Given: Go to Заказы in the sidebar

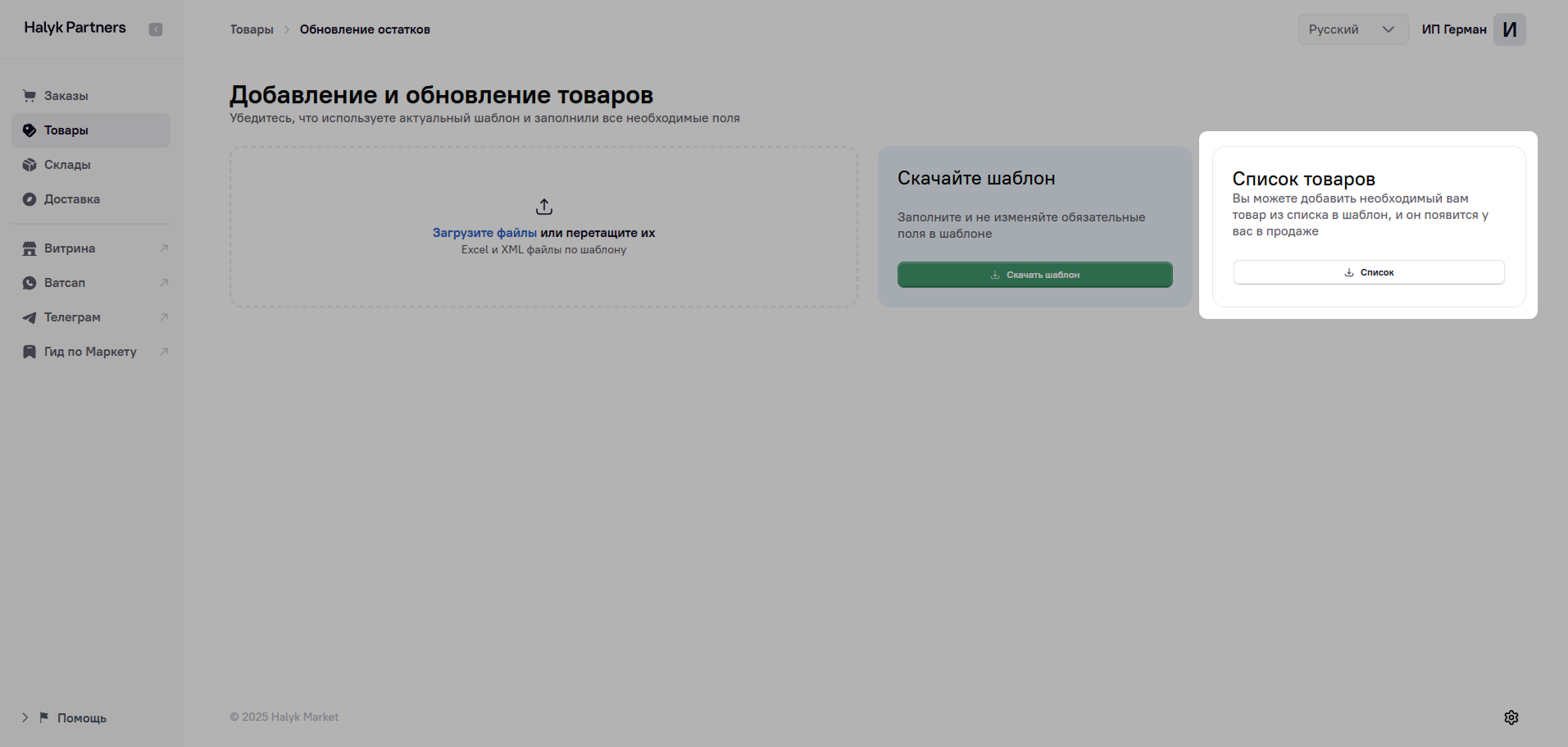Looking at the screenshot, I should 91,96.
